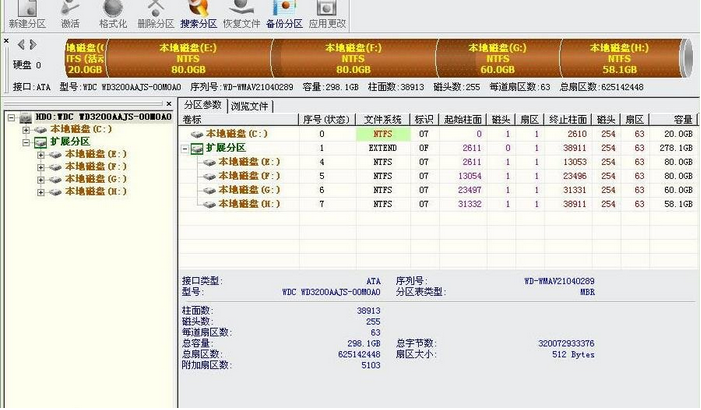The width and height of the screenshot is (701, 410).
Task: Expand 本地磁盘(H:) in the tree
Action: (41, 192)
